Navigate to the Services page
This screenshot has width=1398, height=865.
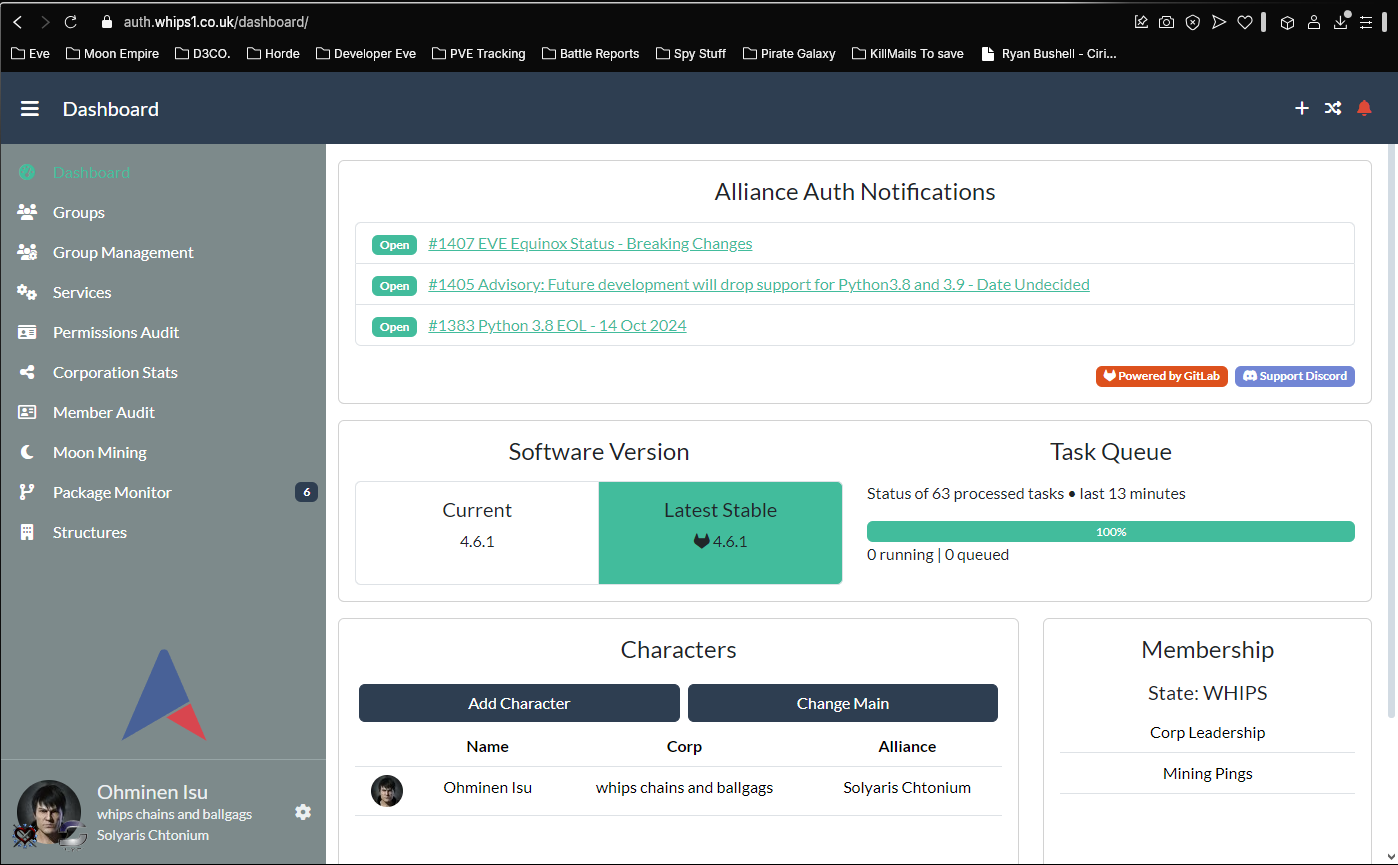[x=82, y=292]
